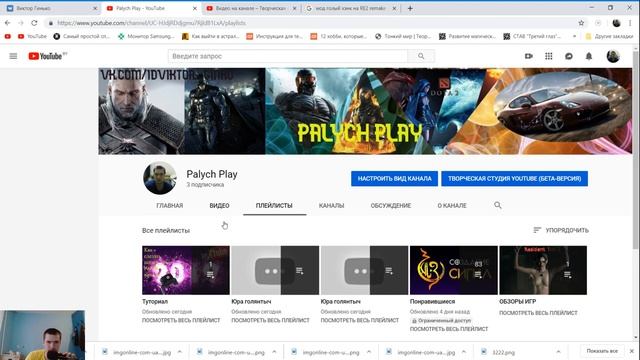640x360 pixels.
Task: Open the Туториал playlist thumbnail
Action: tap(186, 270)
